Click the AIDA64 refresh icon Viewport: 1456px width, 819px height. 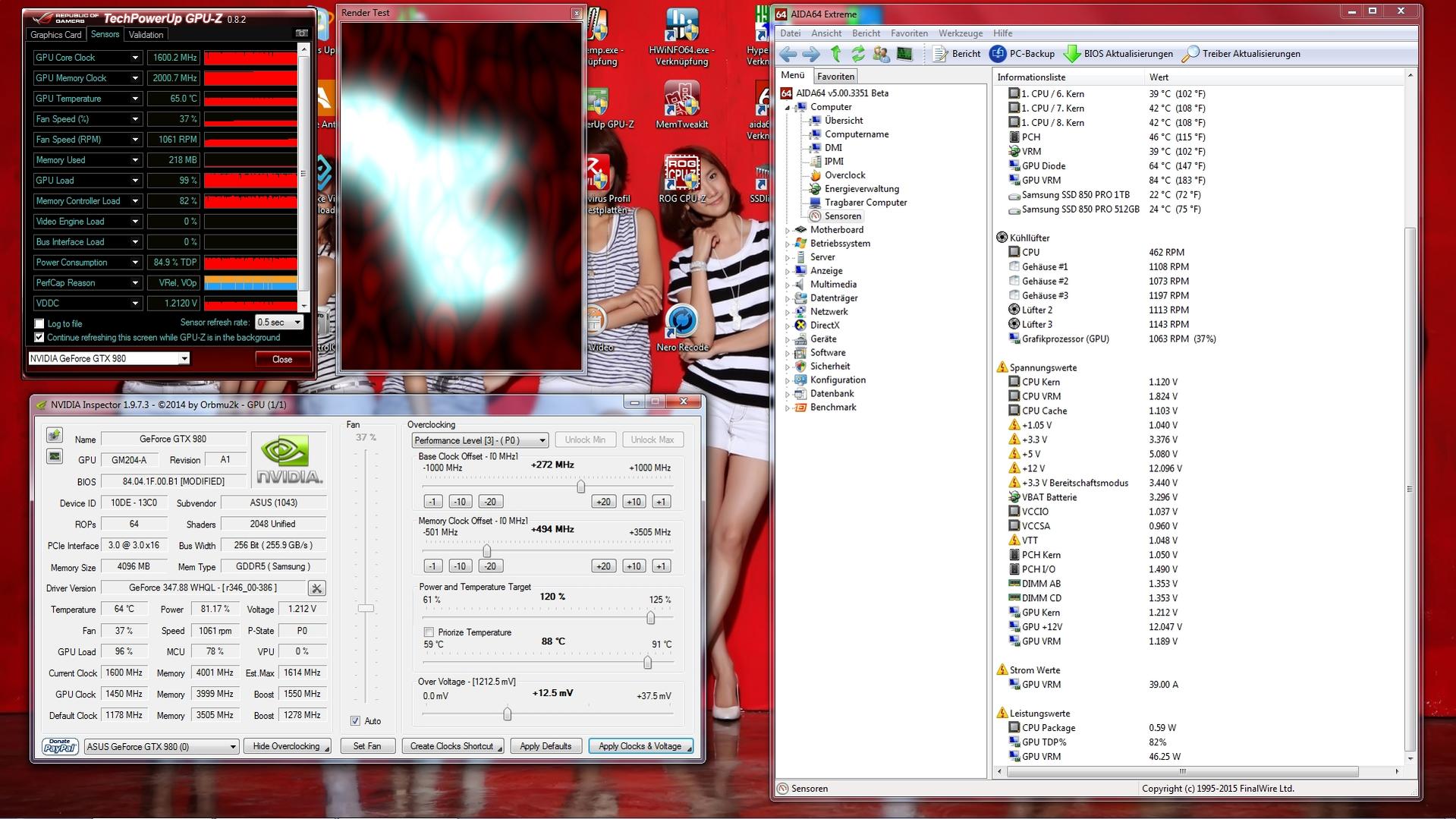click(x=858, y=54)
